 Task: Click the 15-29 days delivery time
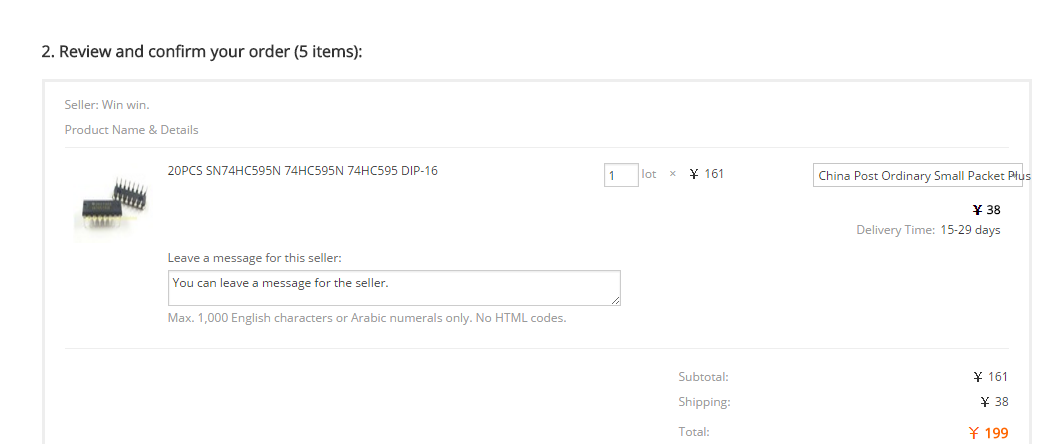point(969,230)
